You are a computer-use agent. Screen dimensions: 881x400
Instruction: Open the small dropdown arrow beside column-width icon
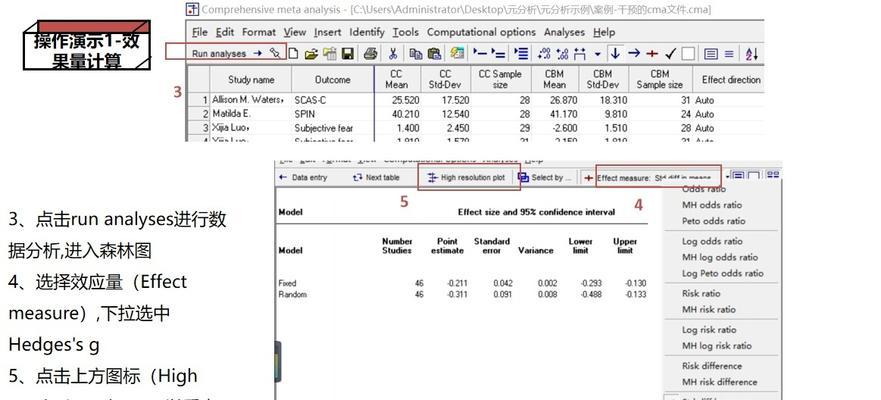coord(598,54)
